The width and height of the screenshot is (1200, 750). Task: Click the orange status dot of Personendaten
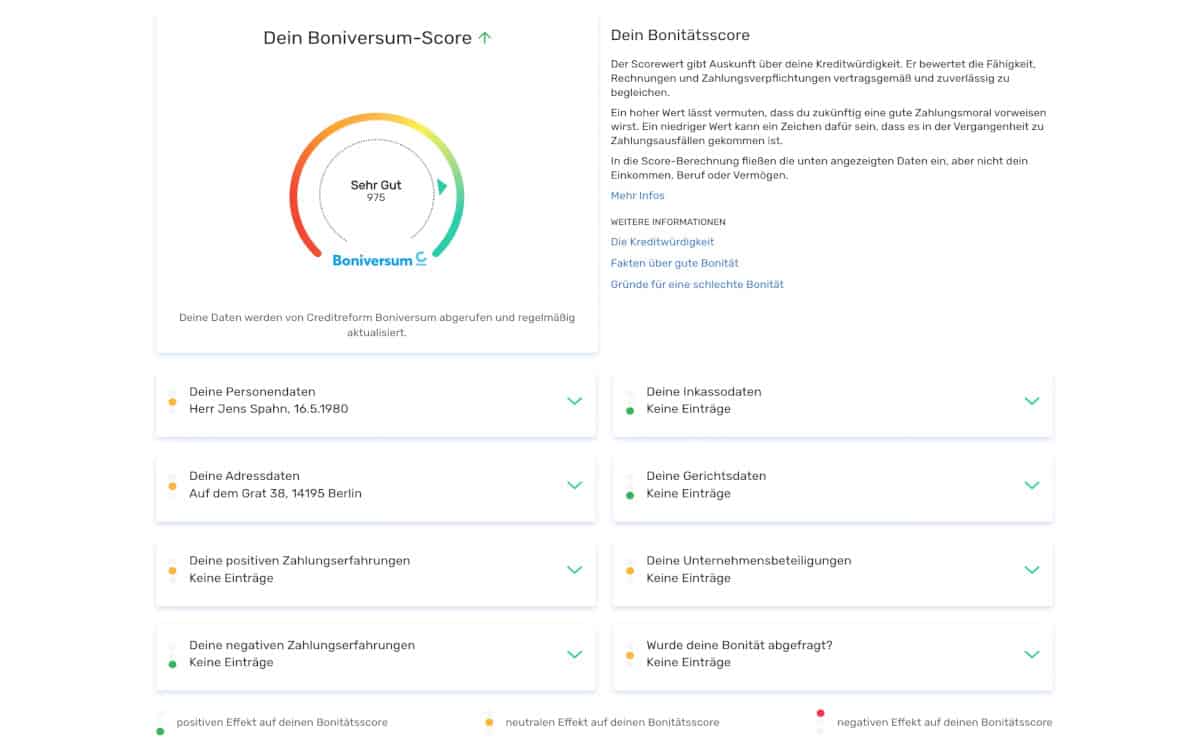[172, 402]
